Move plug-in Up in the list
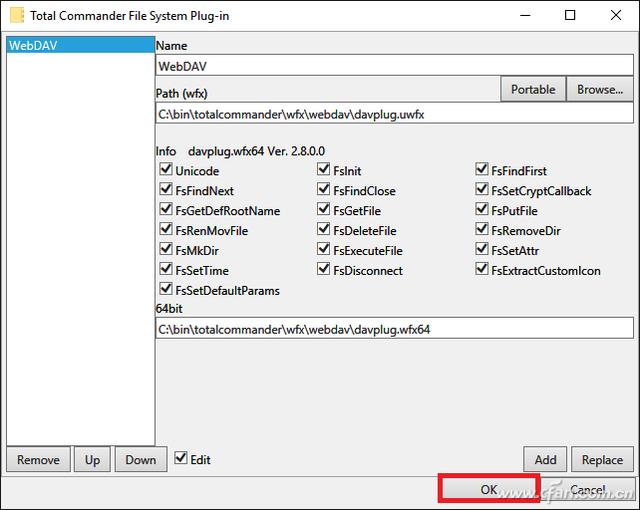 tap(92, 459)
